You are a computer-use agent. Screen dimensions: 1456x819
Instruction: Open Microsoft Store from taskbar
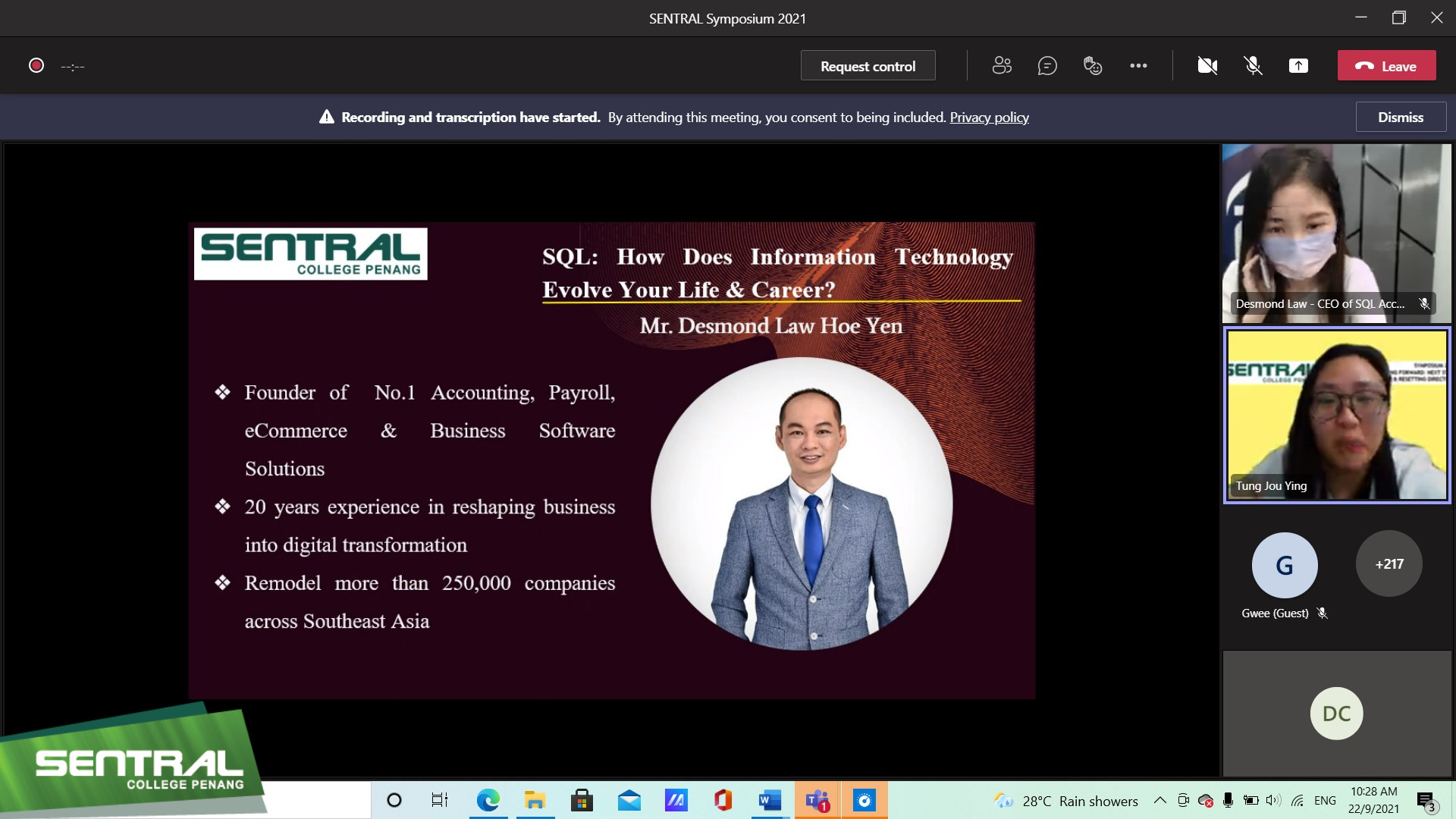pyautogui.click(x=582, y=800)
